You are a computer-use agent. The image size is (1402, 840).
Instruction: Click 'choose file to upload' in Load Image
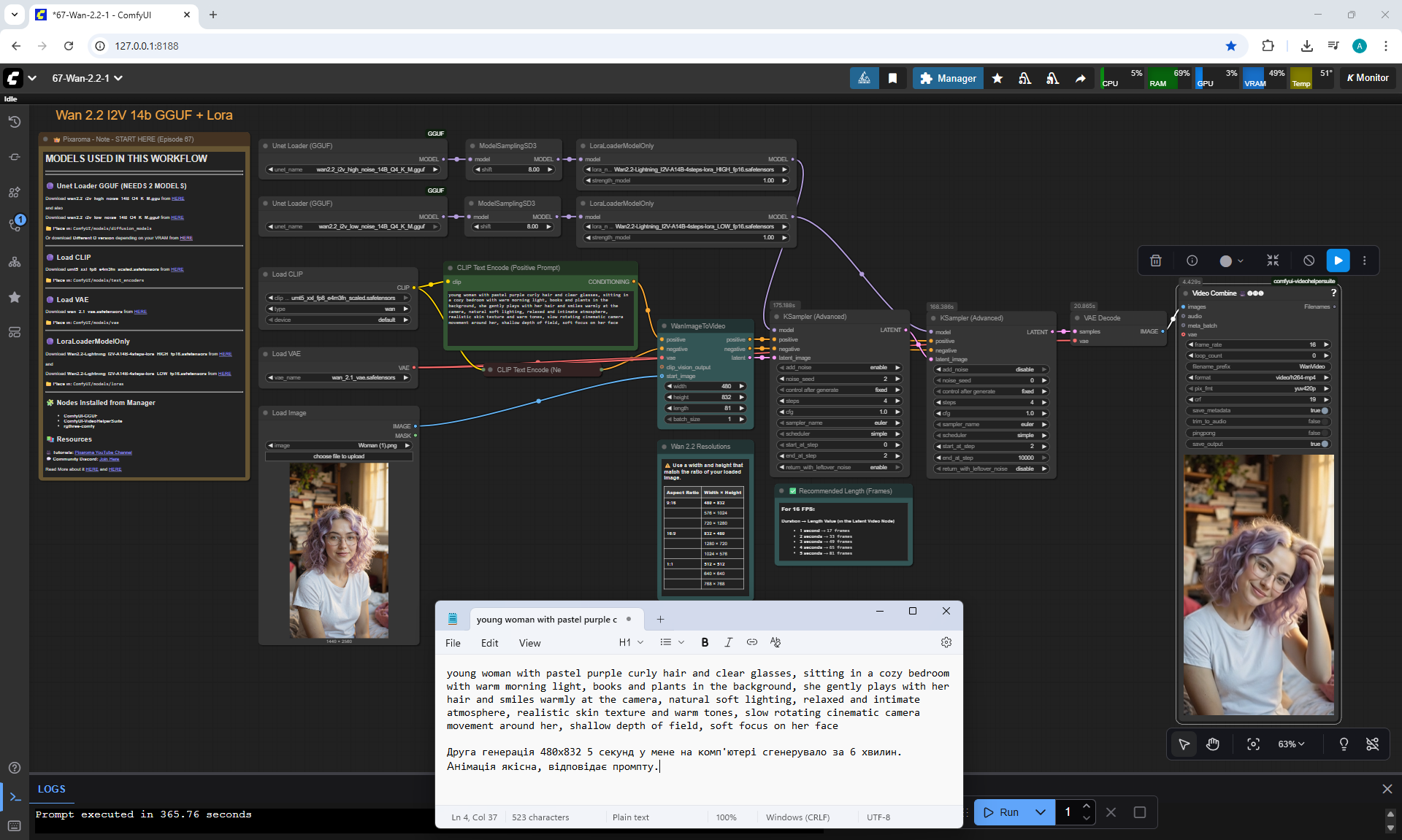click(339, 456)
